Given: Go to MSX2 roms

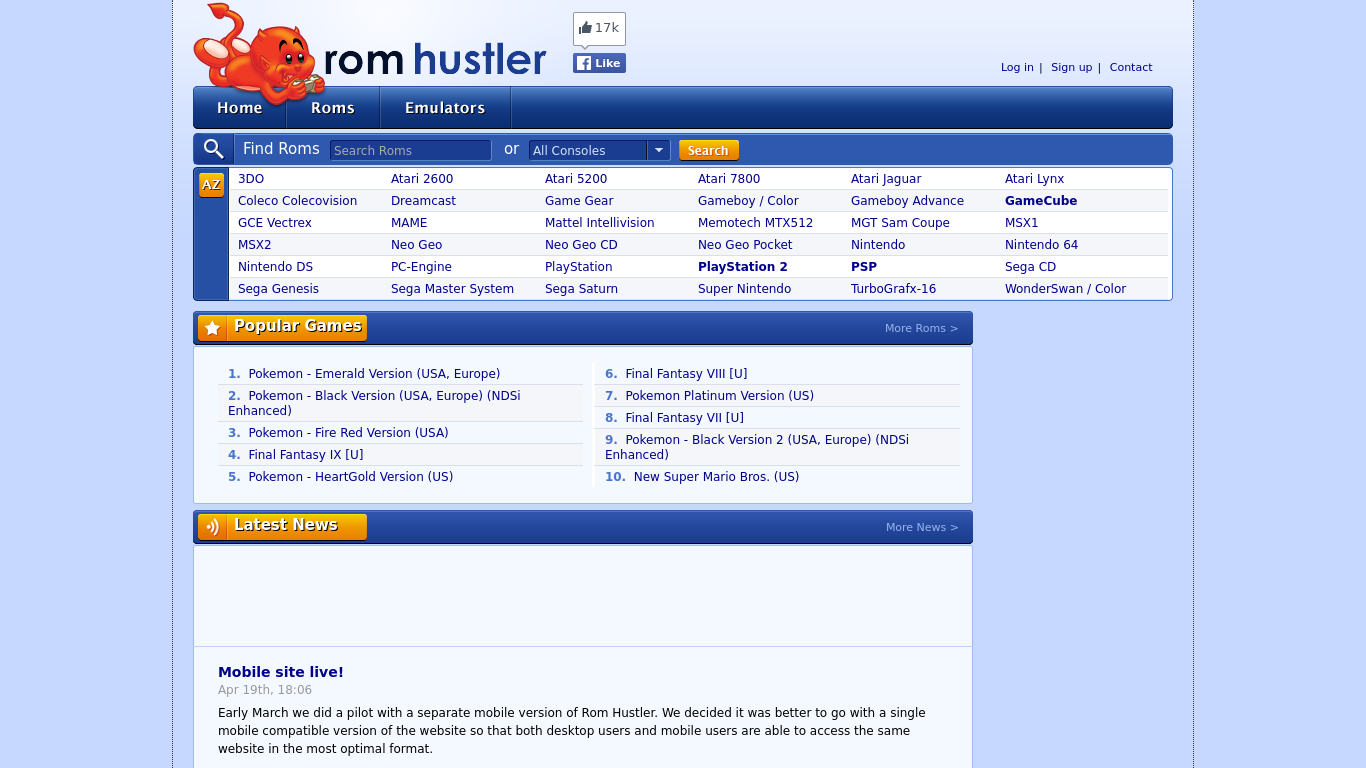Looking at the screenshot, I should (x=254, y=245).
